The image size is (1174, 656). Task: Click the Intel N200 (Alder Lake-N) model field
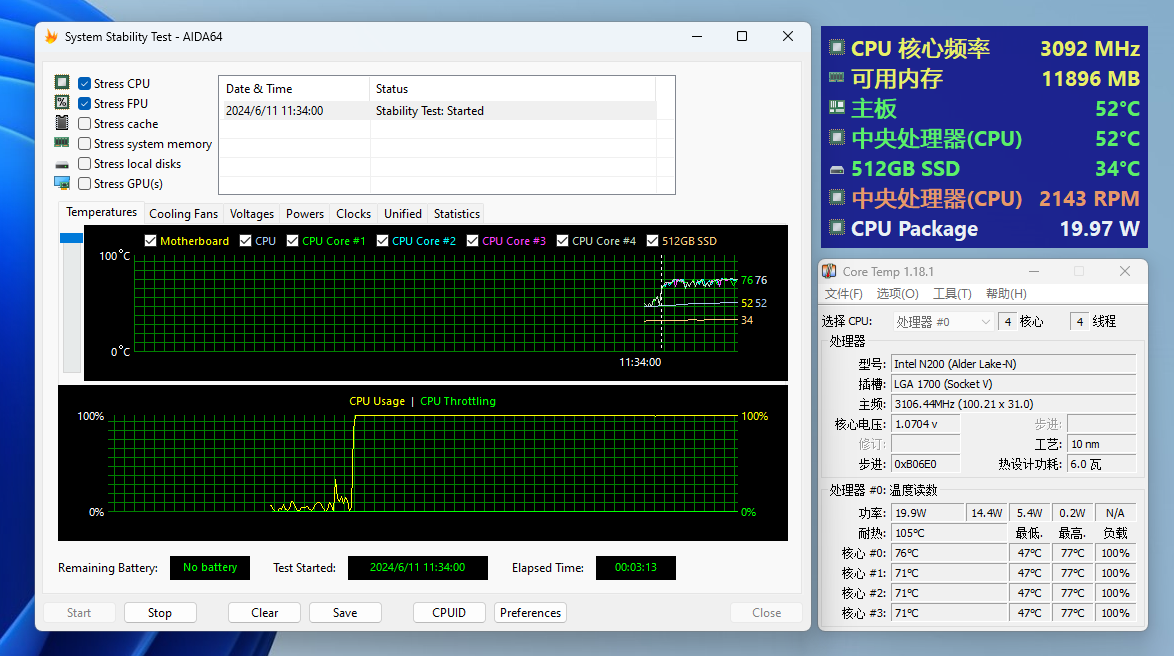[1013, 364]
